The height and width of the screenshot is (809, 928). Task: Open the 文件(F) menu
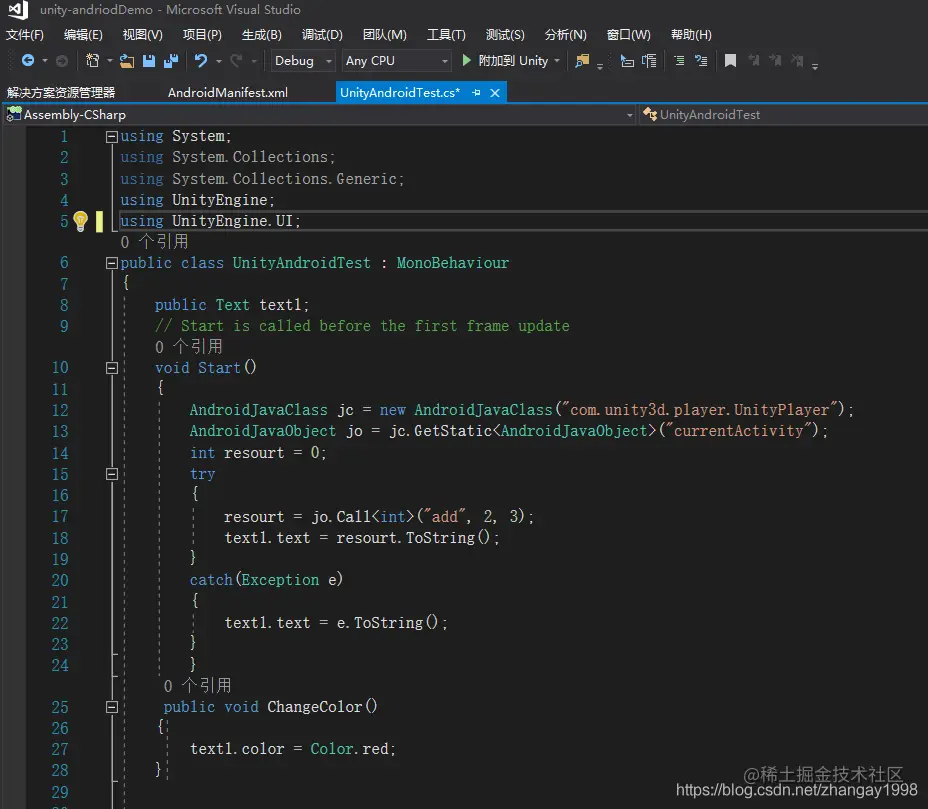coord(24,35)
